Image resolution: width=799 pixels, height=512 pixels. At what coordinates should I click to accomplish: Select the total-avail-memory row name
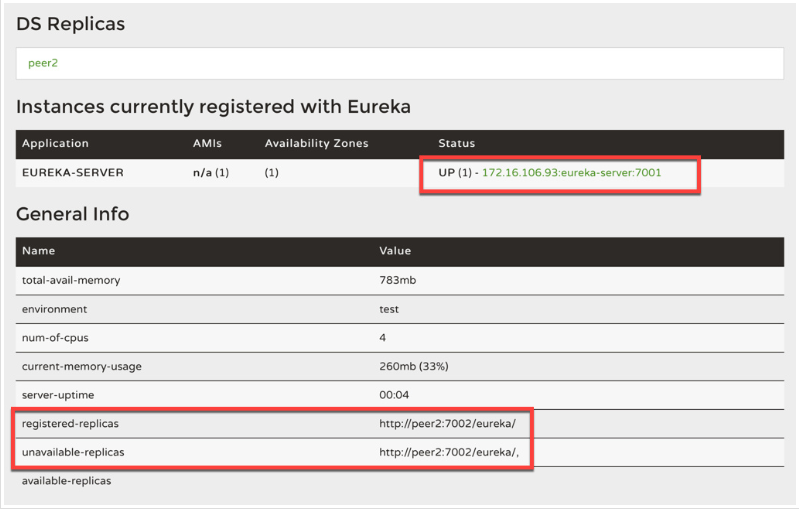71,280
